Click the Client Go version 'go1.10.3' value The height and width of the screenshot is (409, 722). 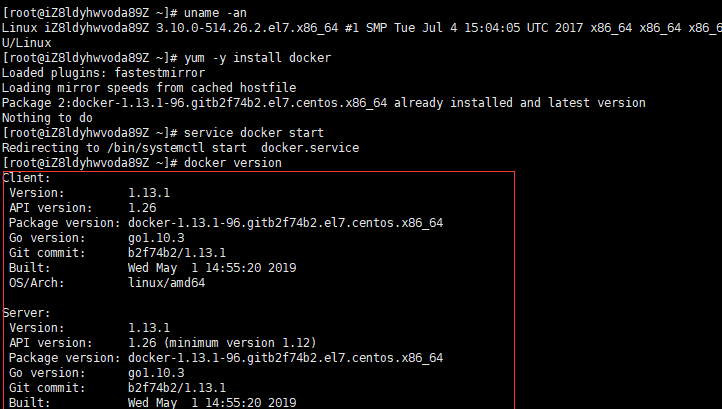pyautogui.click(x=156, y=238)
